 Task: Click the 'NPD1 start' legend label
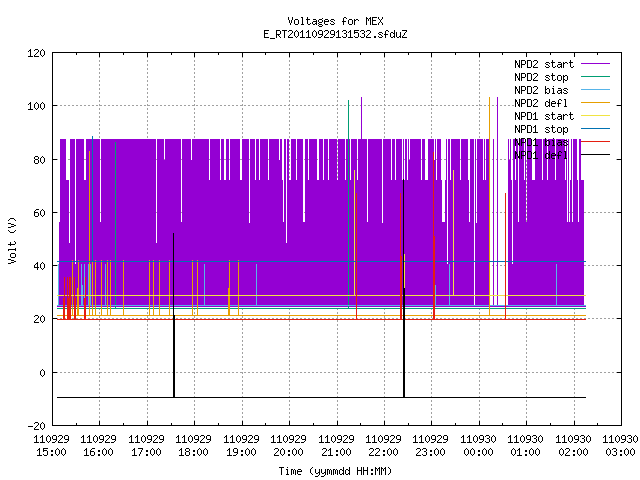544,116
